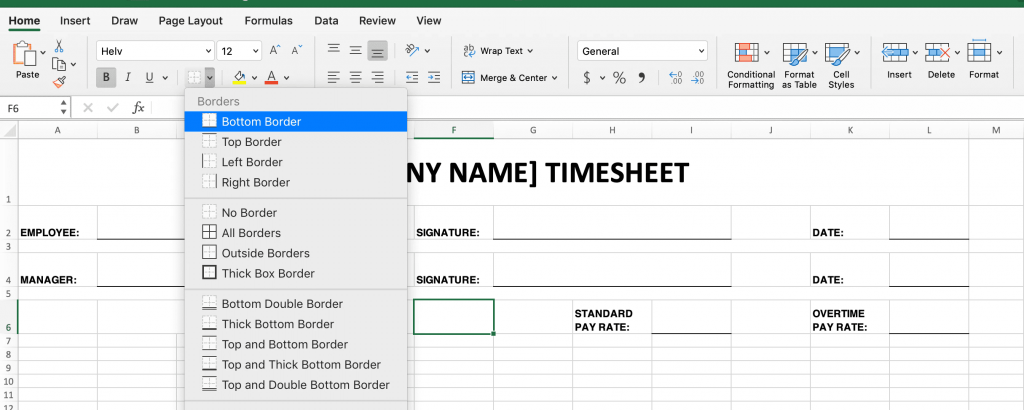
Task: Switch to the Page Layout tab
Action: click(191, 21)
